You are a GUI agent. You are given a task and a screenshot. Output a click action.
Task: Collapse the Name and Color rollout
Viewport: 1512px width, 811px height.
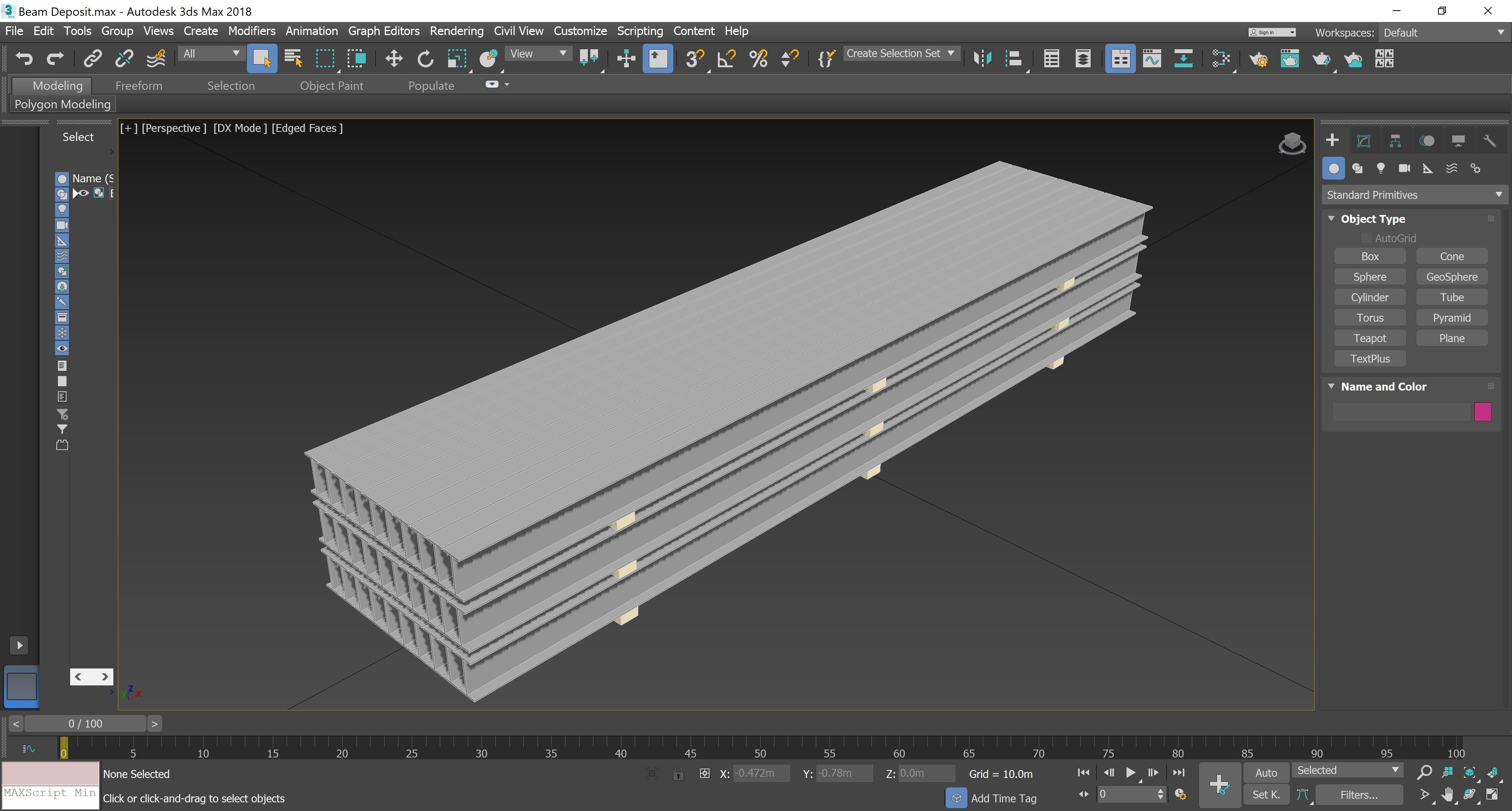point(1331,386)
